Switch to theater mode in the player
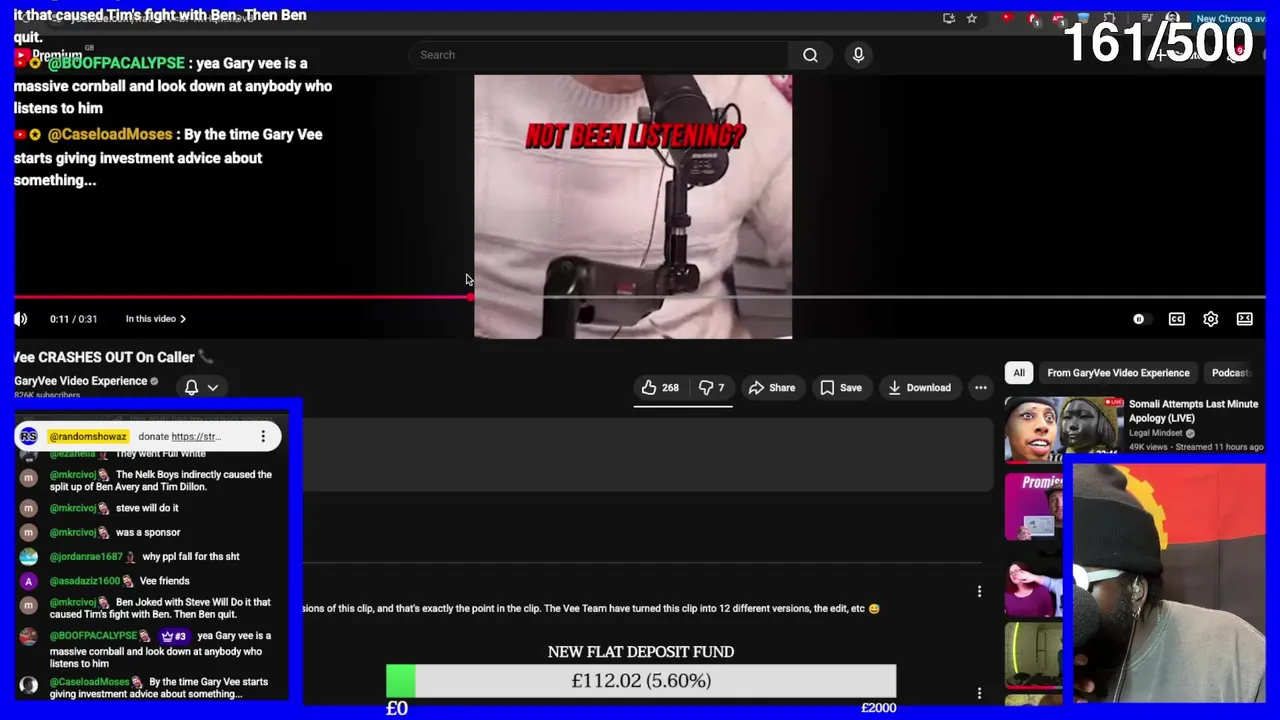Viewport: 1280px width, 720px height. point(1244,319)
